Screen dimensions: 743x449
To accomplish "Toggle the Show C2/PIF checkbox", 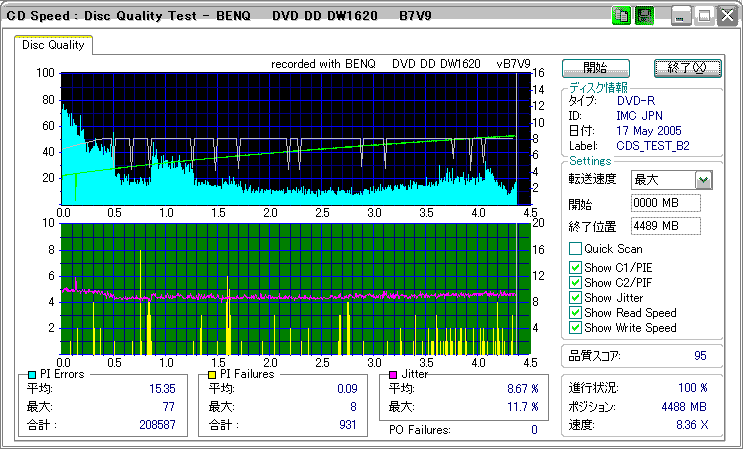I will [575, 283].
